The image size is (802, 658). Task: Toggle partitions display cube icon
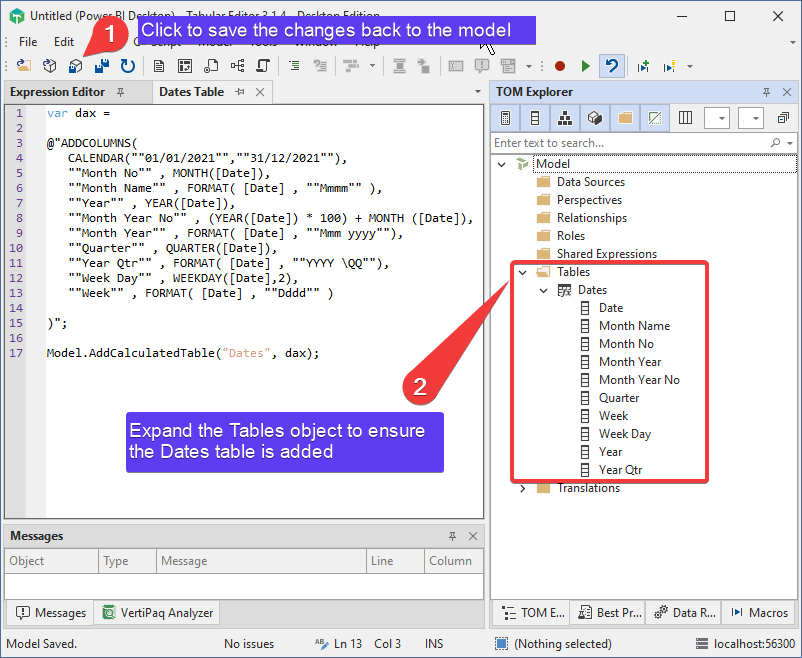(595, 118)
